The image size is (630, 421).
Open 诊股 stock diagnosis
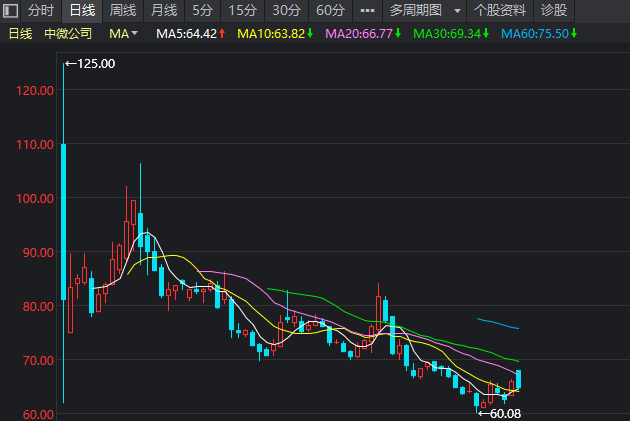coord(554,10)
